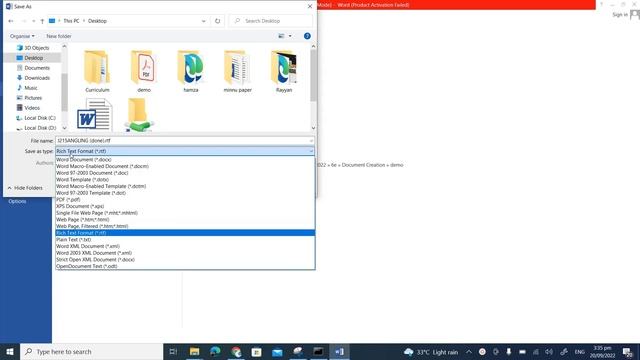Image resolution: width=640 pixels, height=360 pixels.
Task: Open the Help icon in Save As dialog
Action: [x=307, y=36]
